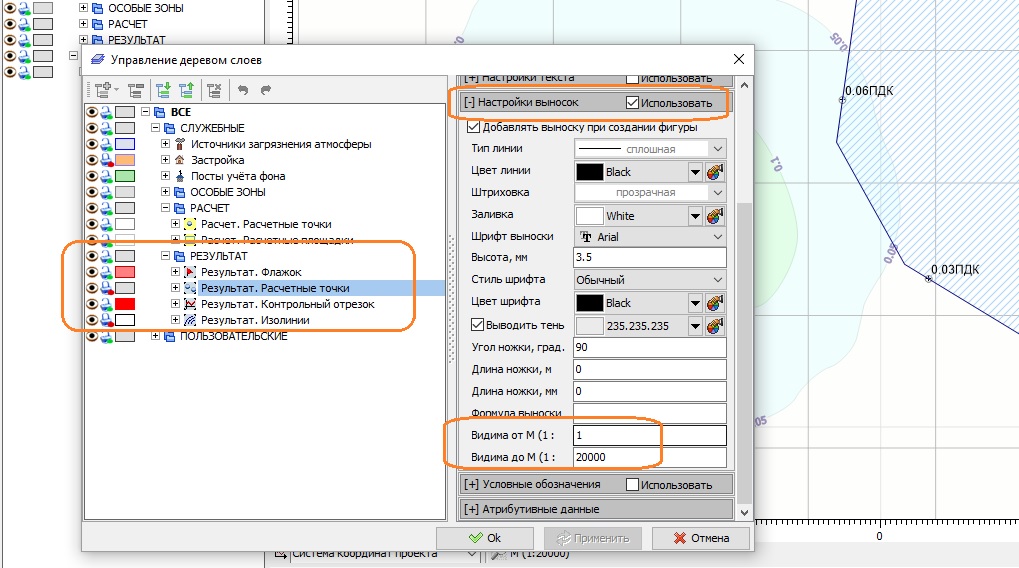Click the Отмена button
The image size is (1019, 568).
pyautogui.click(x=701, y=538)
